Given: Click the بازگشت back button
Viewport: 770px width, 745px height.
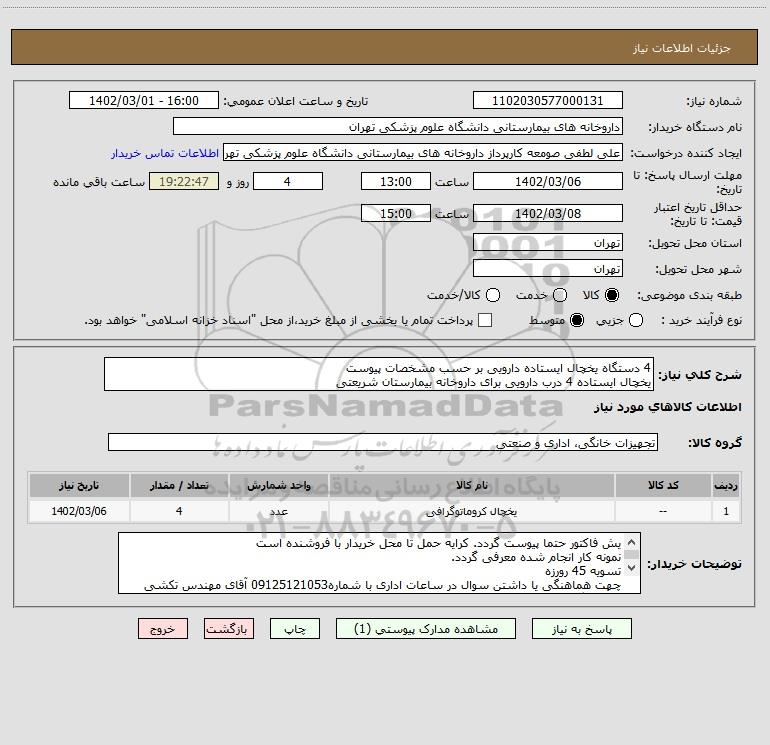Looking at the screenshot, I should click(x=229, y=629).
